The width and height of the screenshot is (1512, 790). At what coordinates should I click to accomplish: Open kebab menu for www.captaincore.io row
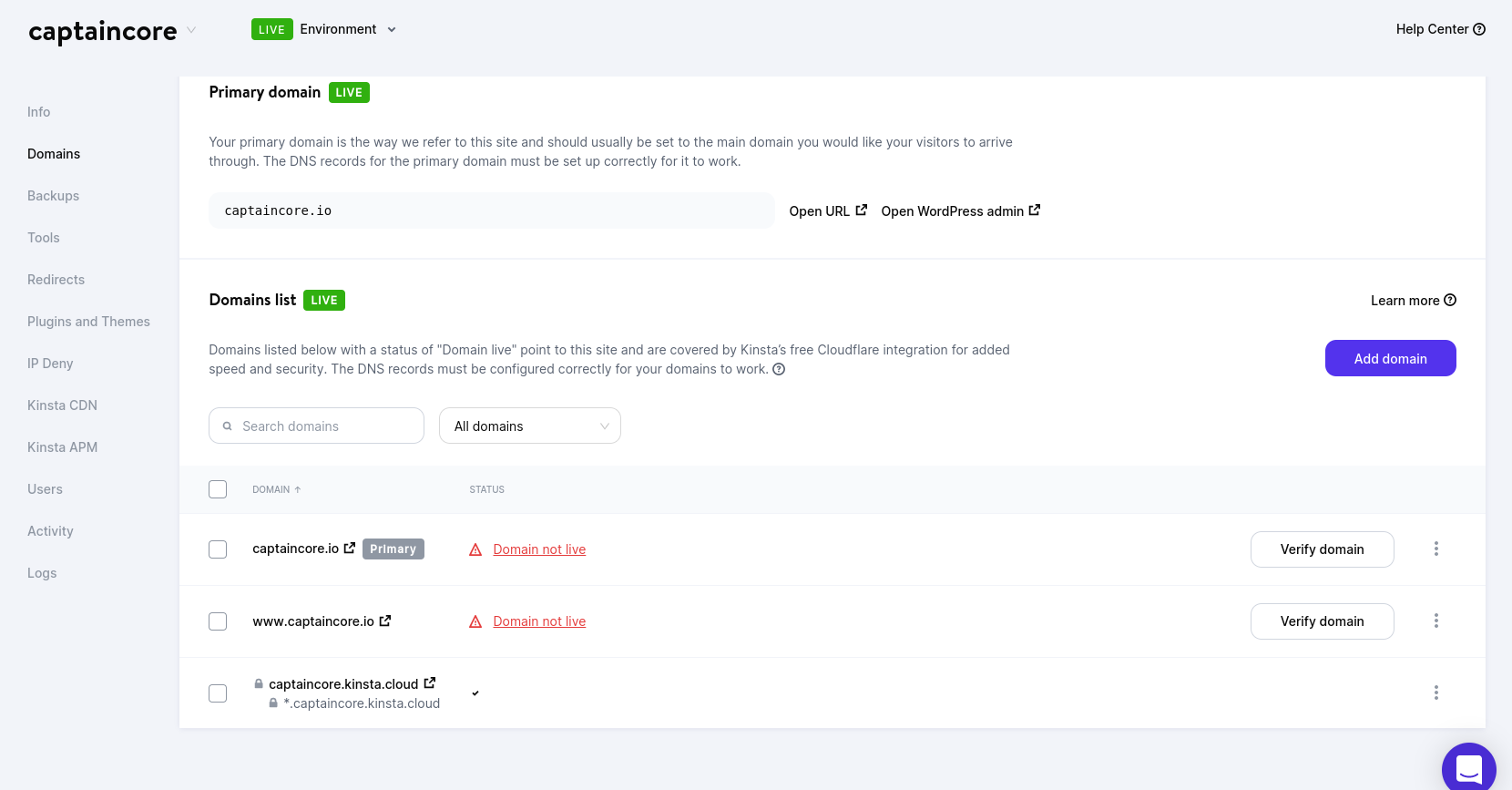[1436, 621]
